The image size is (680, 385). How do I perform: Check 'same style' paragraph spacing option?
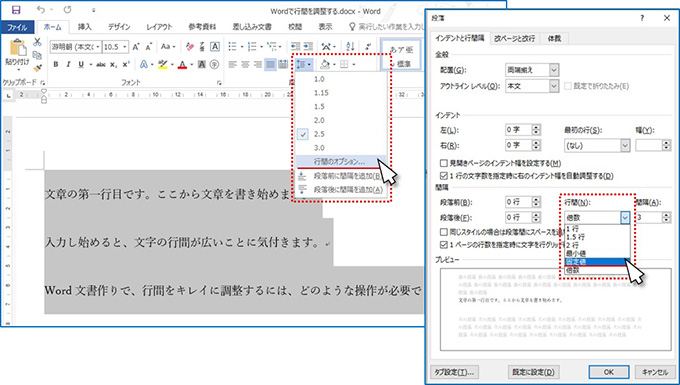443,232
